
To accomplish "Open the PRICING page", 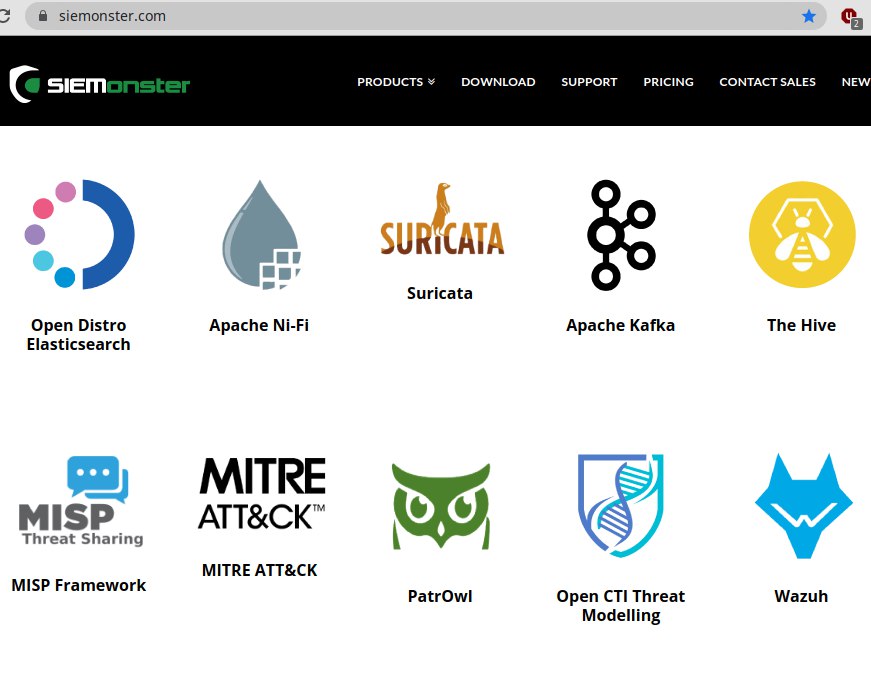I will [x=668, y=82].
